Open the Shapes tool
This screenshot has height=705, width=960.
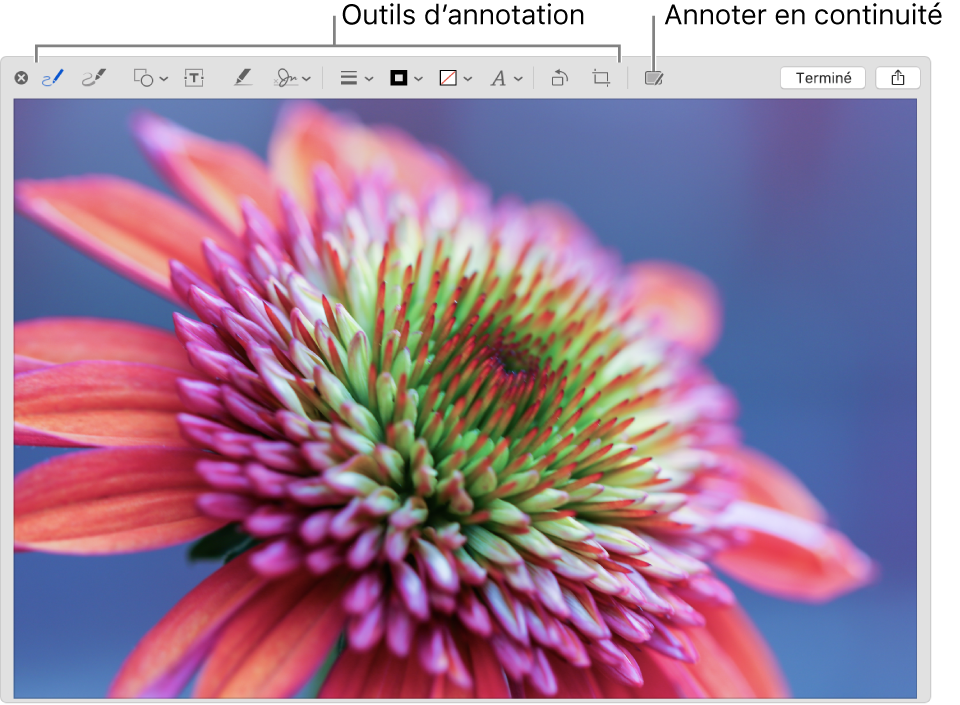tap(144, 78)
